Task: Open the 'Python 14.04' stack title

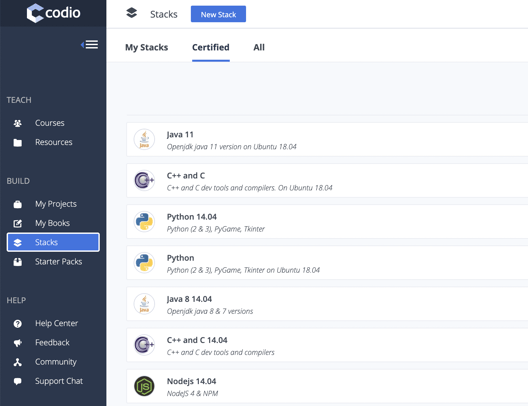Action: tap(192, 217)
